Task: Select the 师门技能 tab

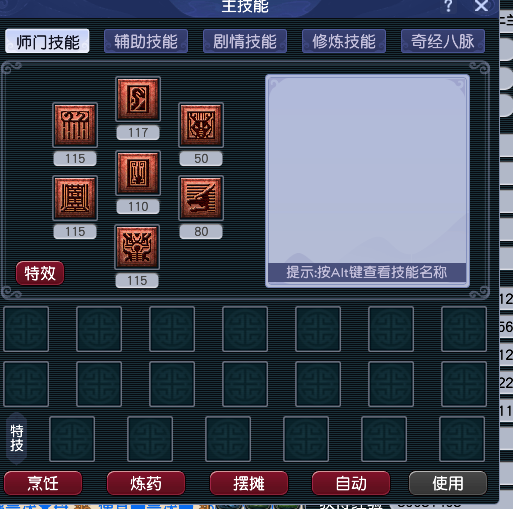Action: pos(47,41)
